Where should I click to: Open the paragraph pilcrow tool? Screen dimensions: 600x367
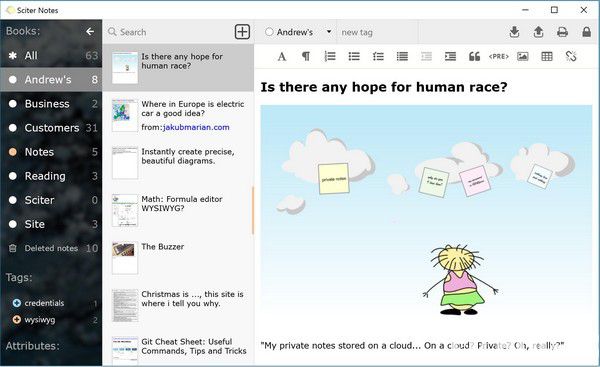[306, 57]
